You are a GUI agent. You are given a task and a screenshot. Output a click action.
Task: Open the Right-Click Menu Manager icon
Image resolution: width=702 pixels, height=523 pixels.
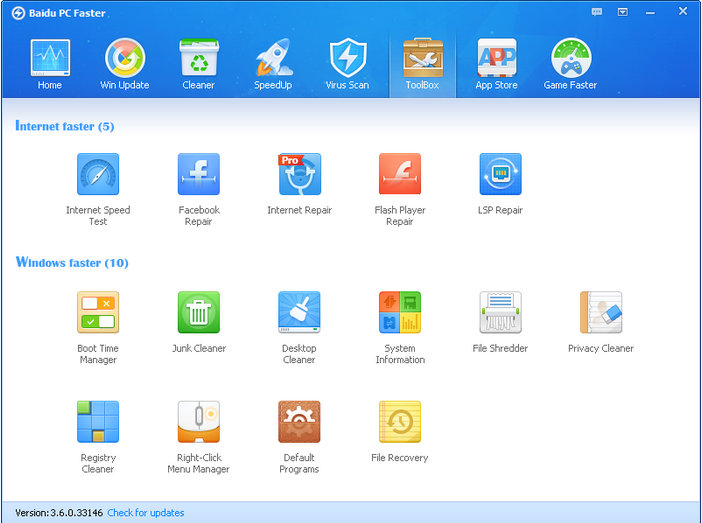(199, 422)
